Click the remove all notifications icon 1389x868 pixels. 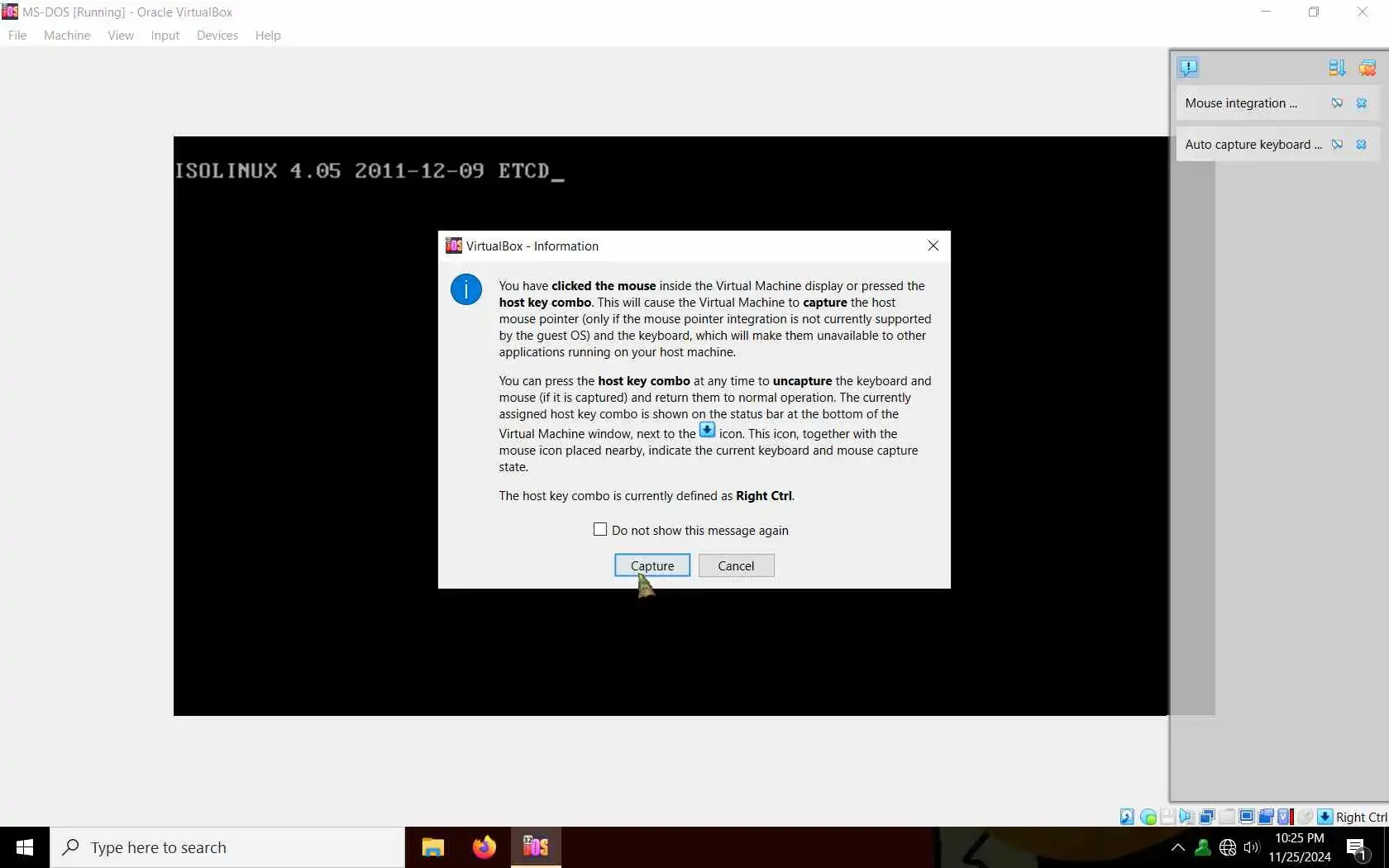point(1368,68)
